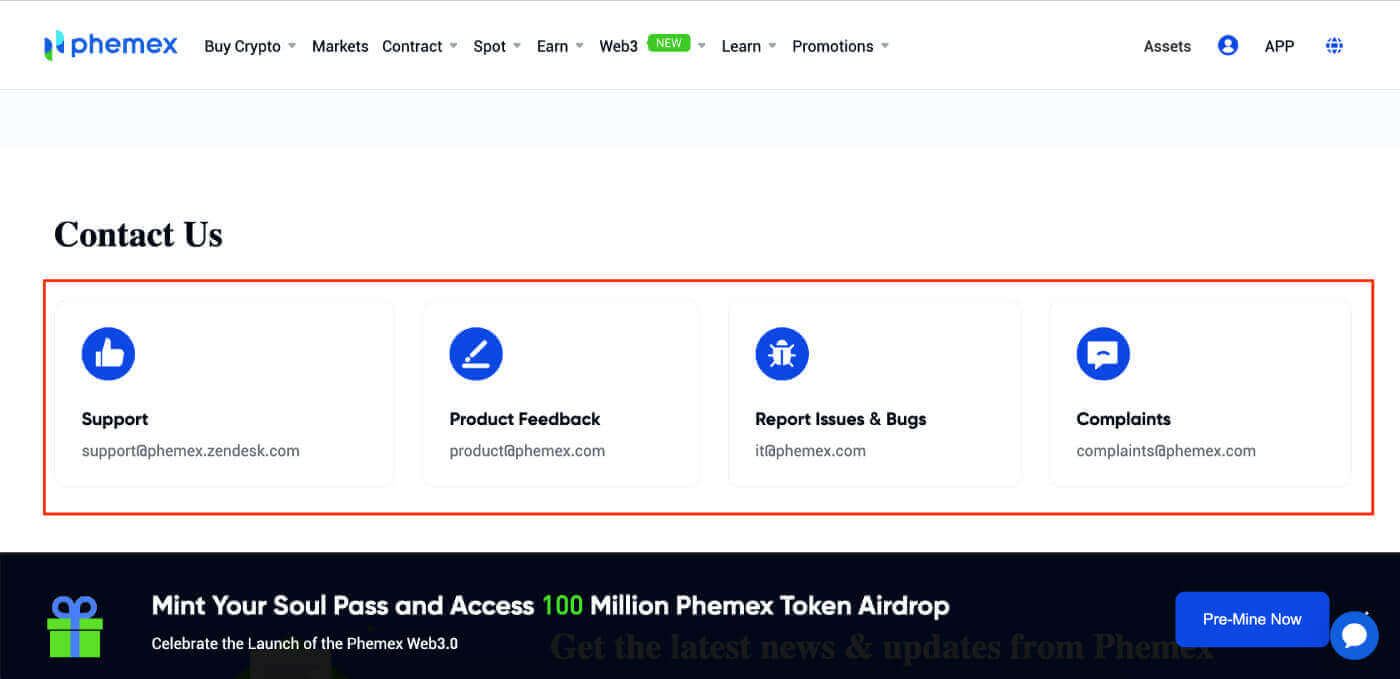Open the Promotions dropdown

[x=834, y=46]
